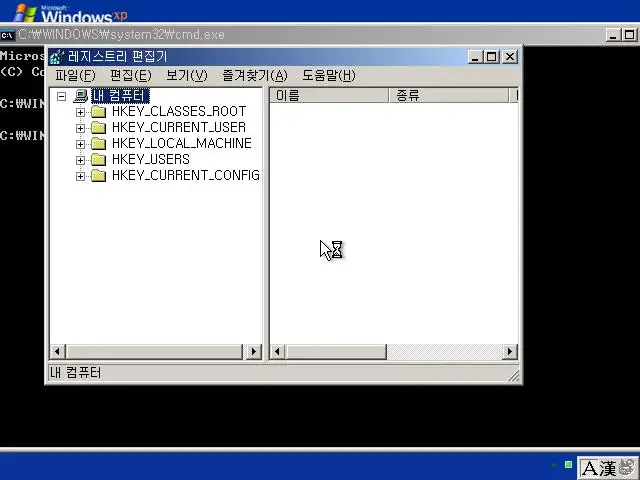The image size is (640, 480).
Task: Collapse the 내 컴퓨터 root node
Action: coord(62,96)
